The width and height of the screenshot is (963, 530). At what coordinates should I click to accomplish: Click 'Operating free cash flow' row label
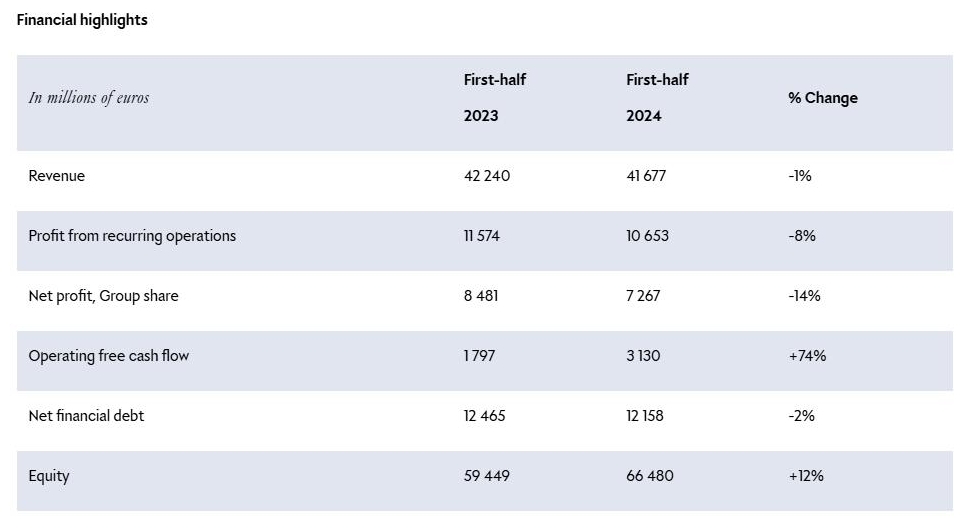tap(108, 356)
